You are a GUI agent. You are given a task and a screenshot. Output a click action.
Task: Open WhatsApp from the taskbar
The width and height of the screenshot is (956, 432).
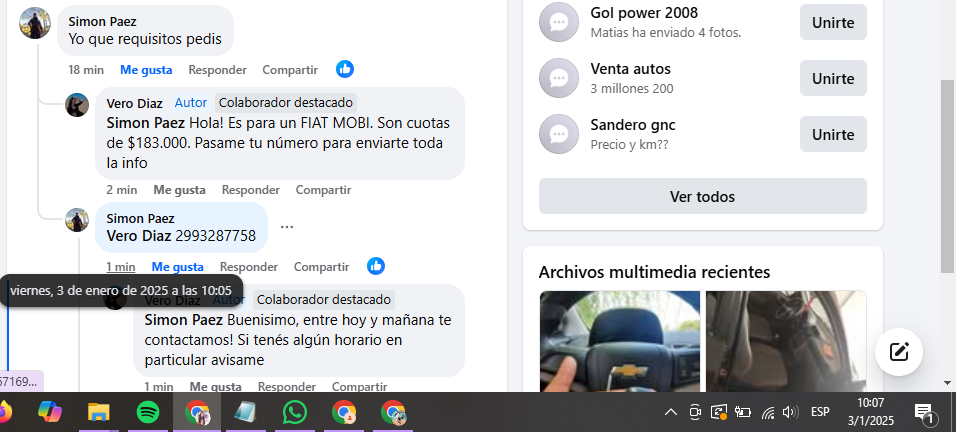tap(295, 413)
